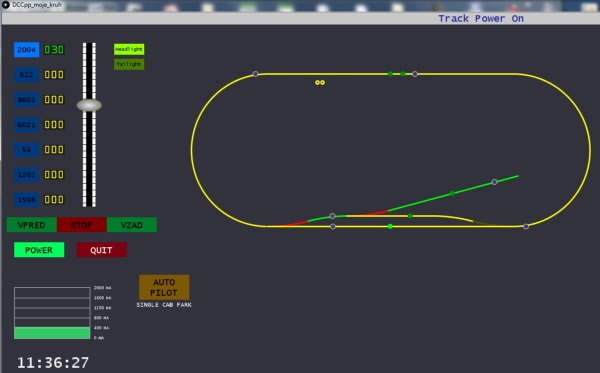
Task: Toggle track POWER button
Action: (x=39, y=250)
